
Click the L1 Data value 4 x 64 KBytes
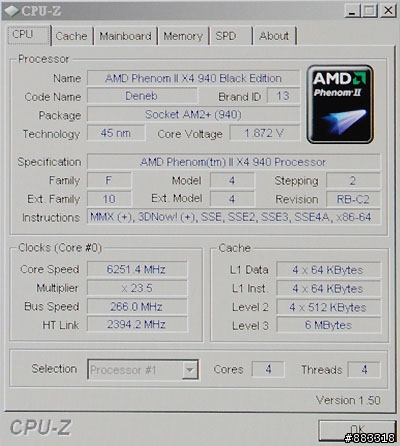coord(328,270)
